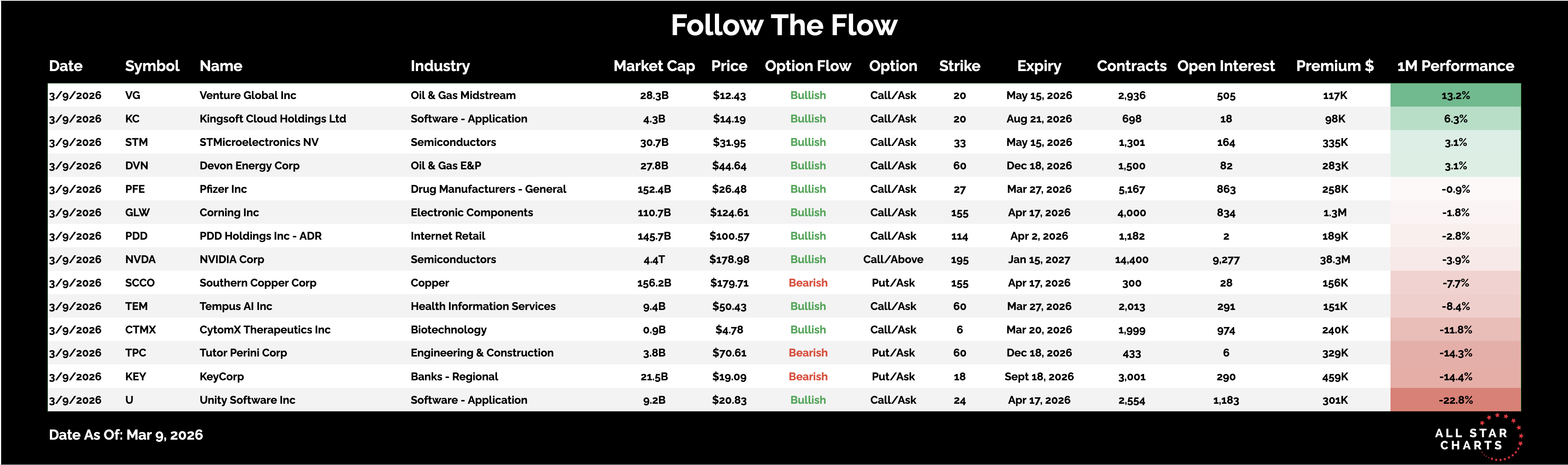
Task: Select the 38.3M premium value
Action: click(1334, 259)
